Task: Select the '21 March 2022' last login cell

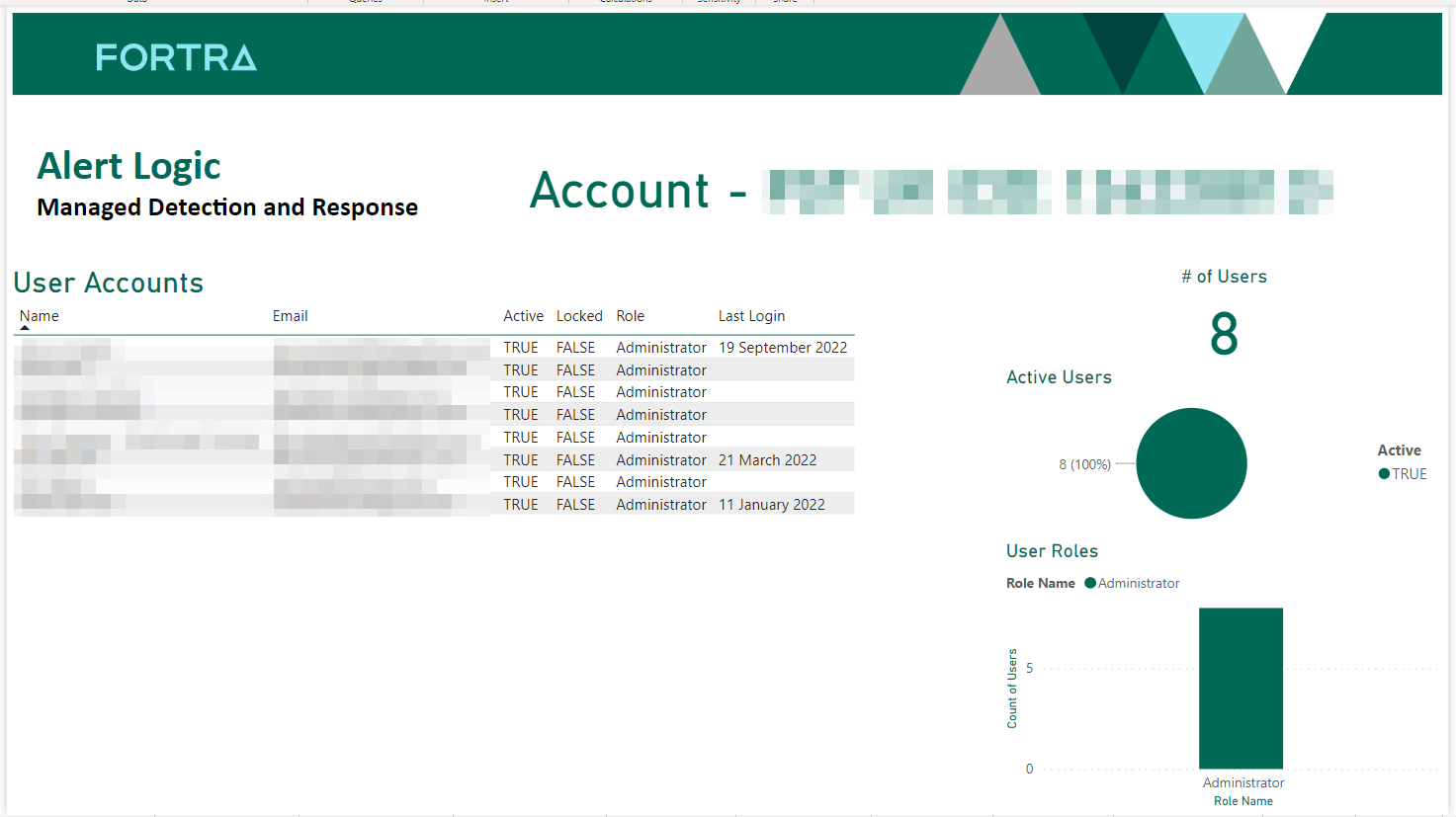Action: pyautogui.click(x=767, y=460)
